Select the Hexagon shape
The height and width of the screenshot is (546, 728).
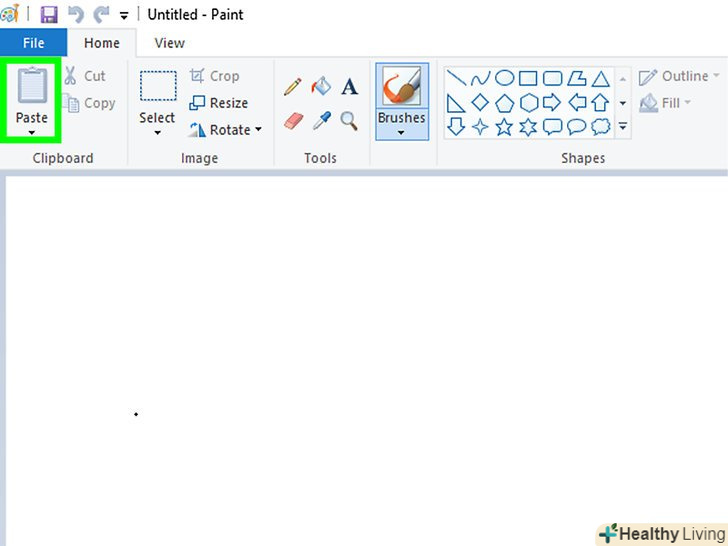coord(529,103)
